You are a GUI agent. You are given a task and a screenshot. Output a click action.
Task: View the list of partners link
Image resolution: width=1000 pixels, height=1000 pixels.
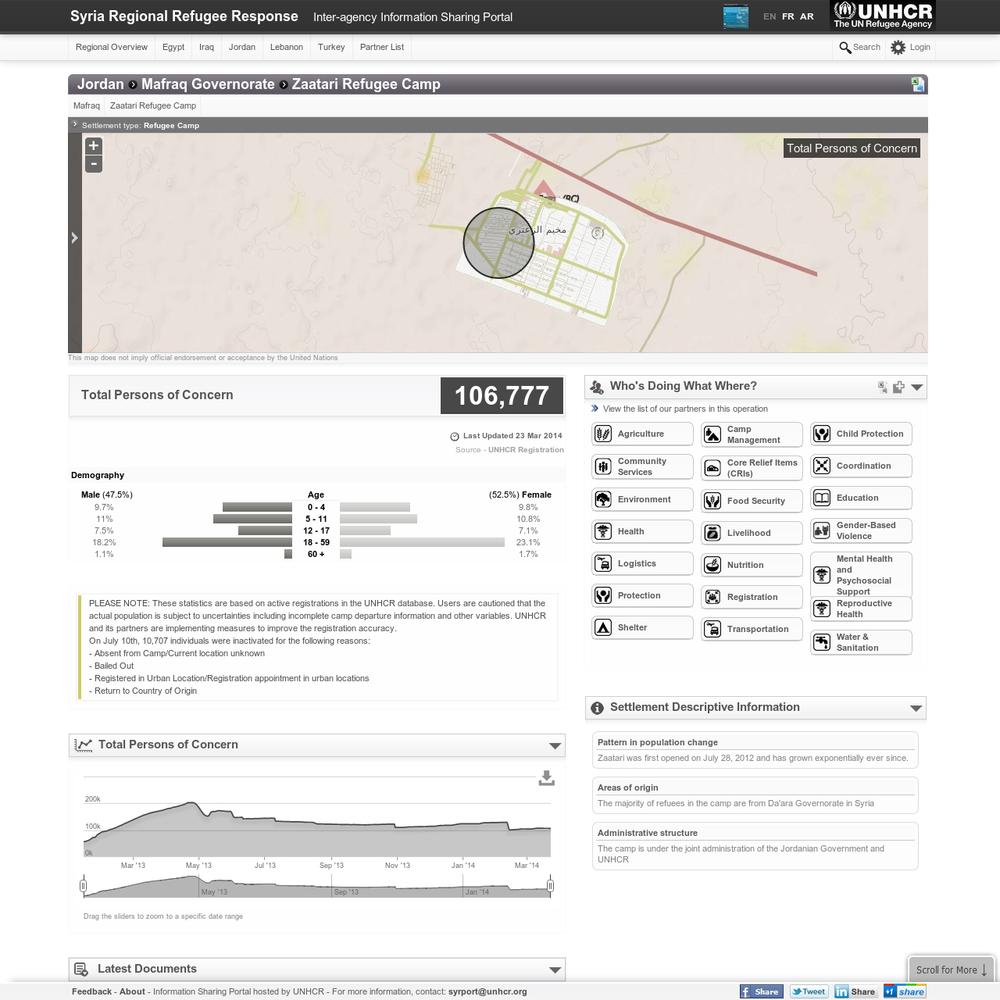[685, 409]
